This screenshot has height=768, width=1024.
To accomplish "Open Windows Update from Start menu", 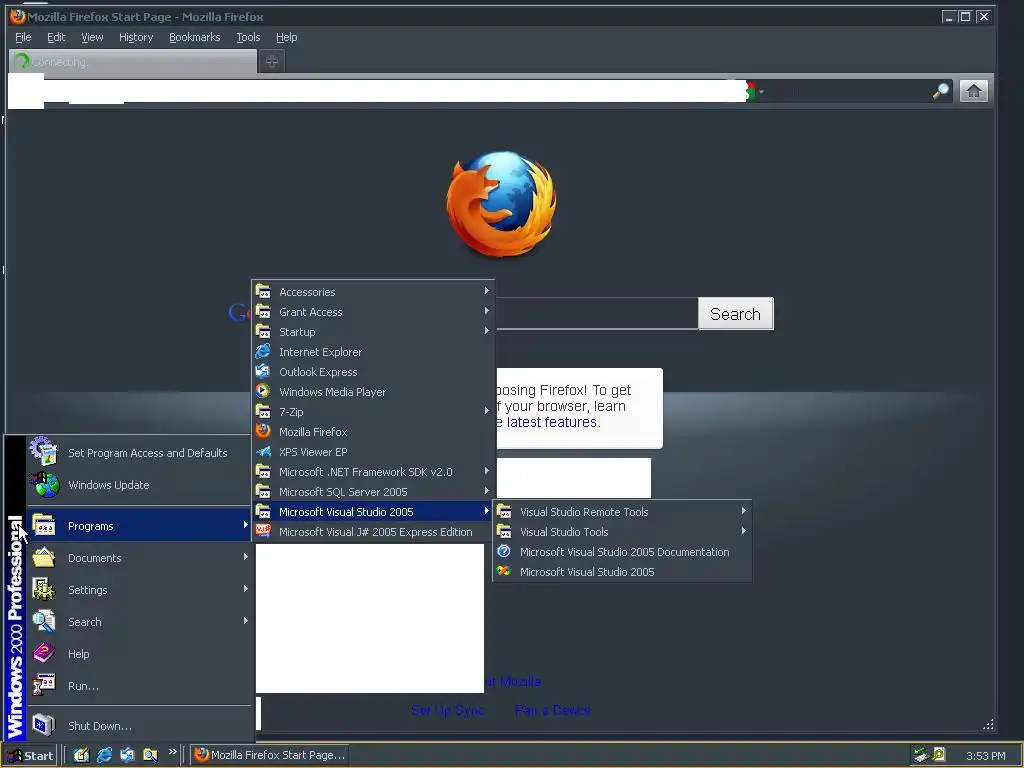I will pyautogui.click(x=139, y=485).
